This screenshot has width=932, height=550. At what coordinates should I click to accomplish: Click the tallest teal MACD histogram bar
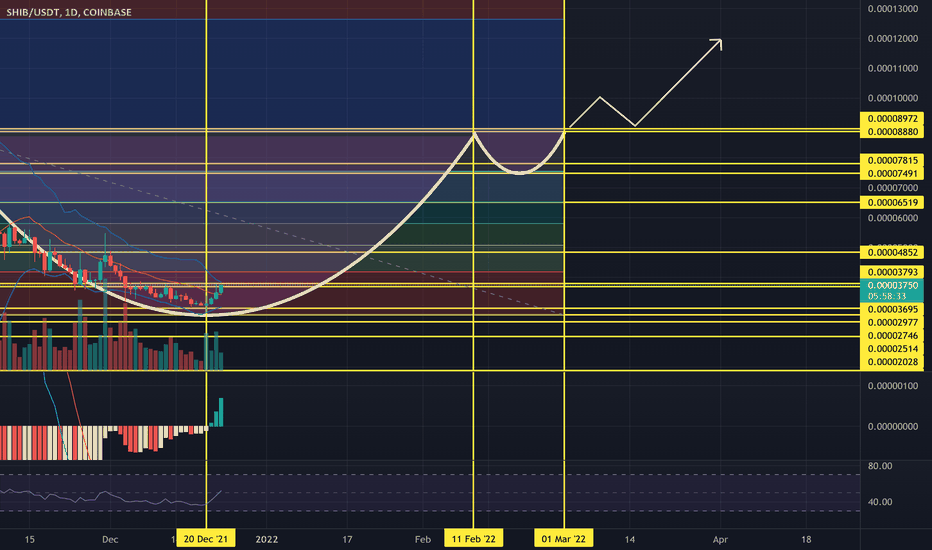coord(221,412)
